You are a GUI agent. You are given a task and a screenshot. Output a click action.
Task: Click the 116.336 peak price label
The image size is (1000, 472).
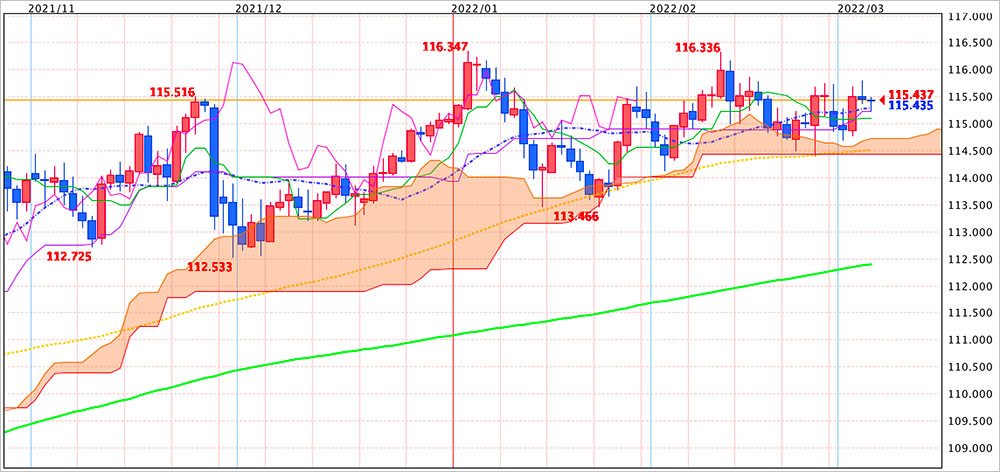697,47
